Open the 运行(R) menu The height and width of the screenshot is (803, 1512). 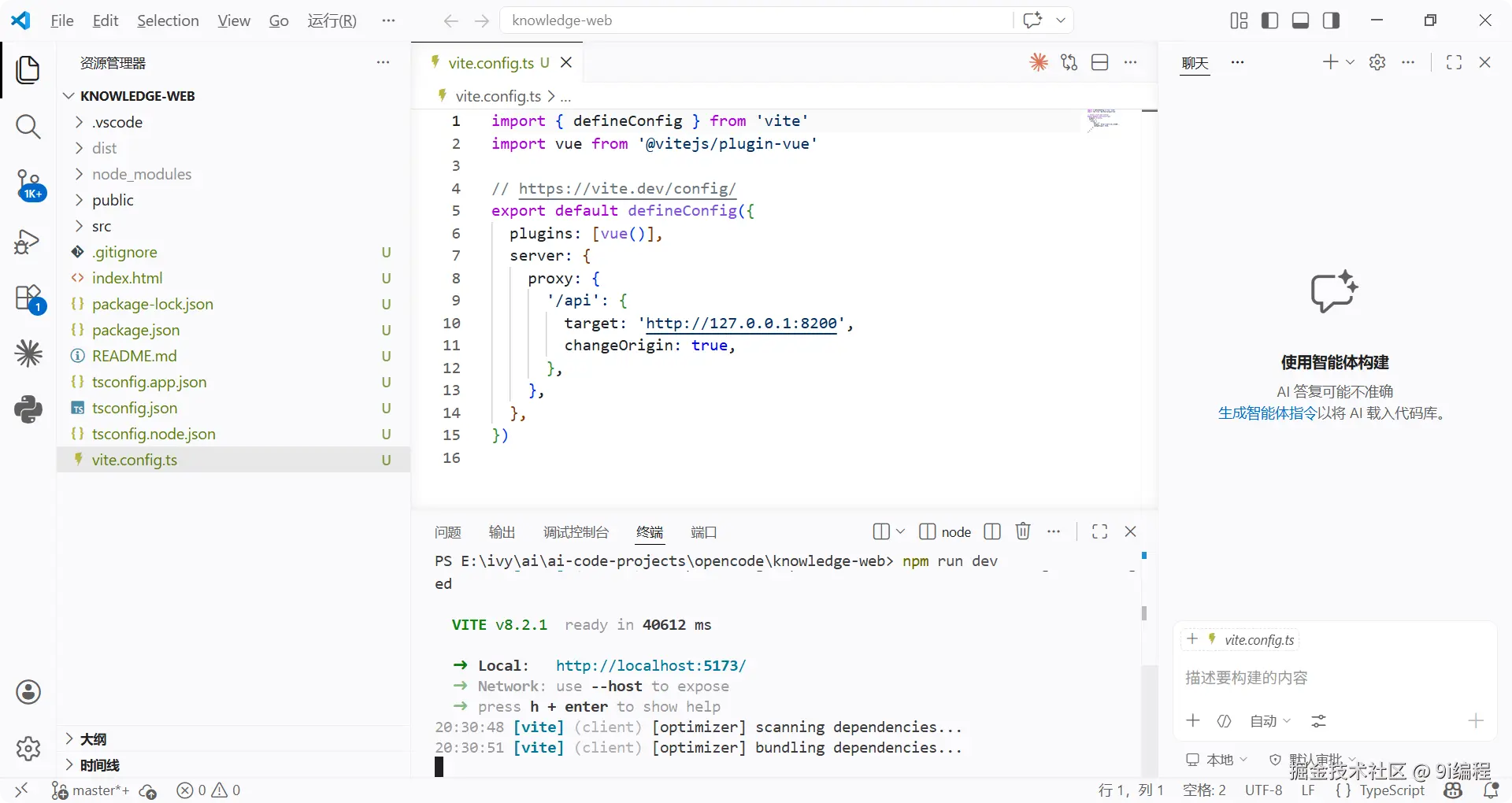tap(332, 20)
